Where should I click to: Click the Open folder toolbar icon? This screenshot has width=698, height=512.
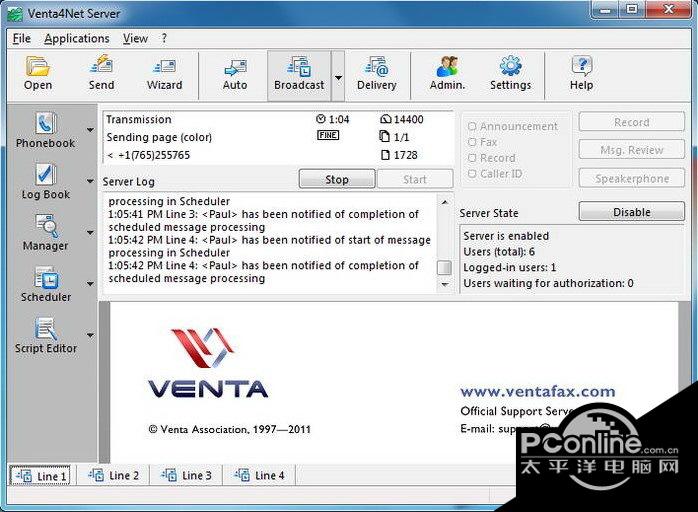38,74
